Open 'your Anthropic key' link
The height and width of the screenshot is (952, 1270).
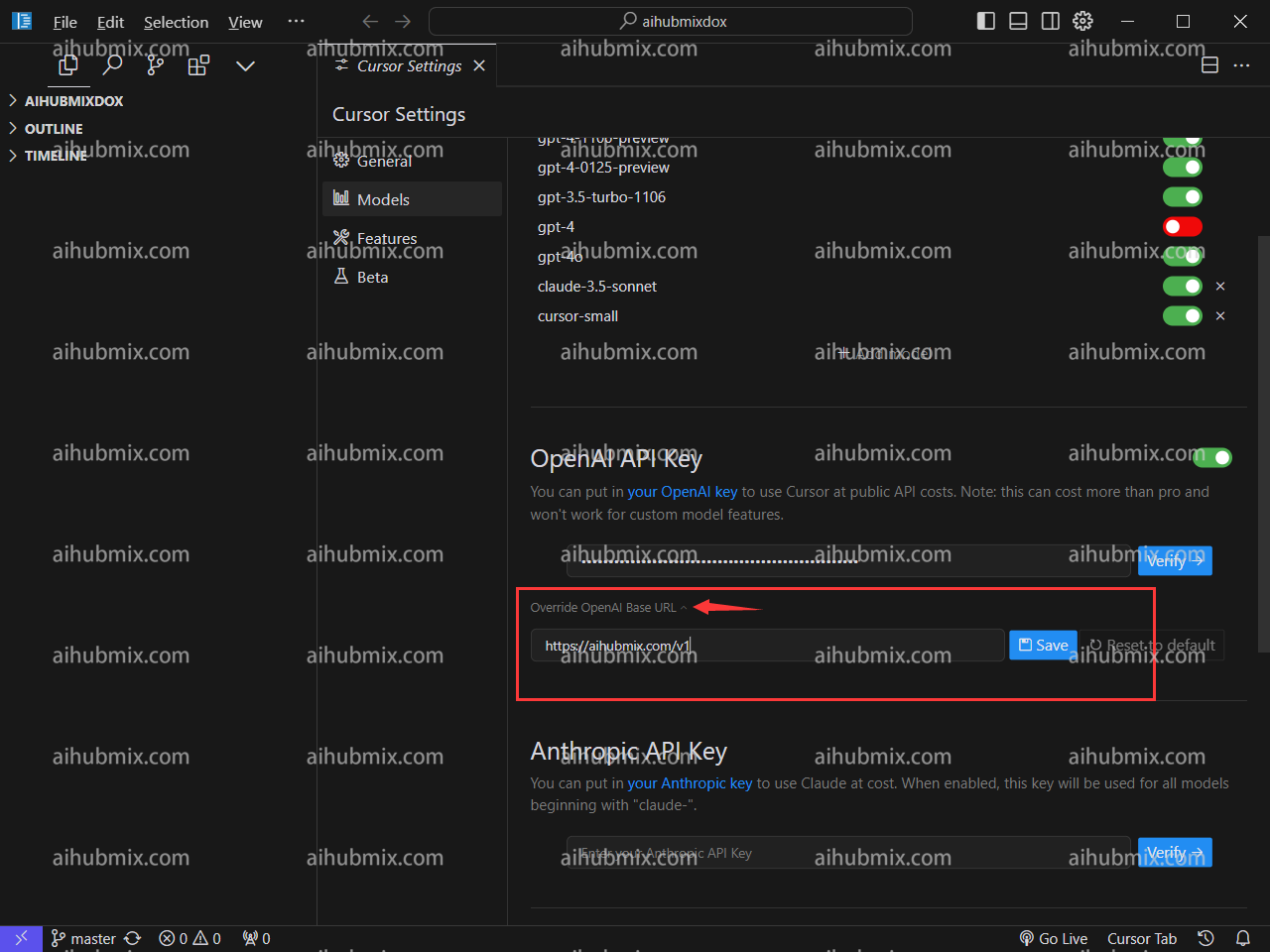(690, 783)
